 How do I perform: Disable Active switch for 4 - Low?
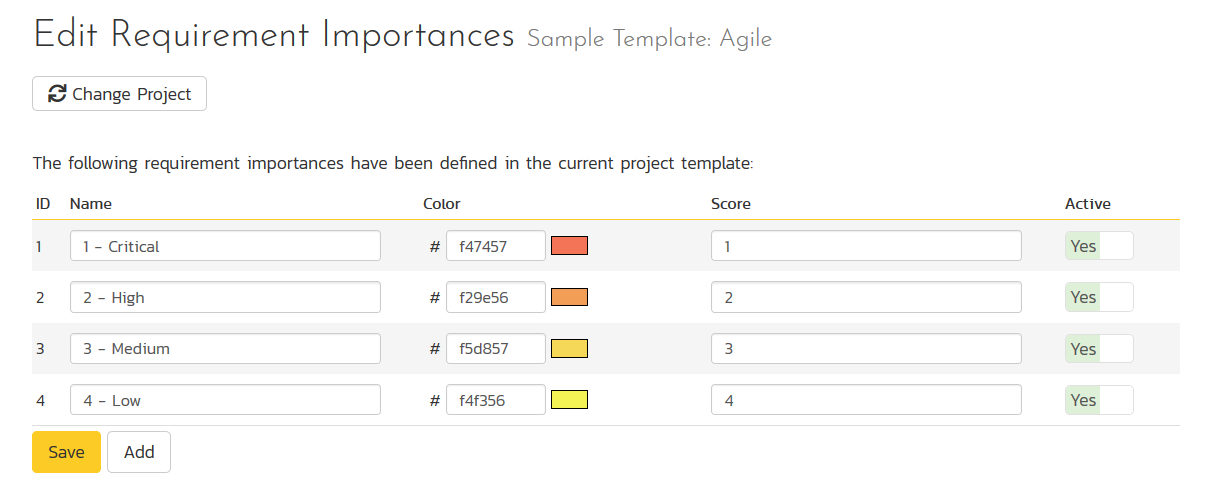1099,400
